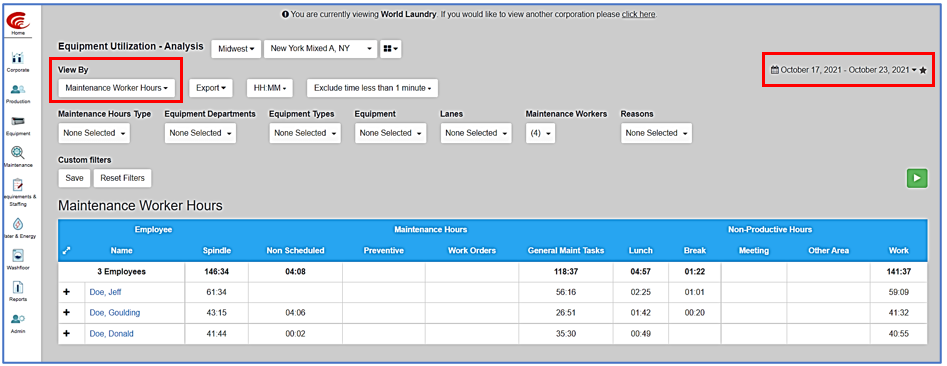947x366 pixels.
Task: Open the Doe, Jeff employee link
Action: (105, 292)
